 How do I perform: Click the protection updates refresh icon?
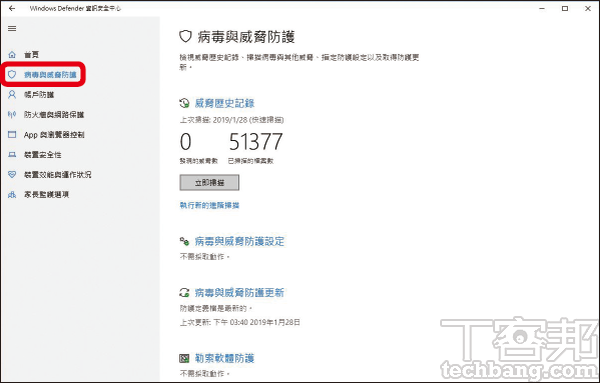(184, 293)
